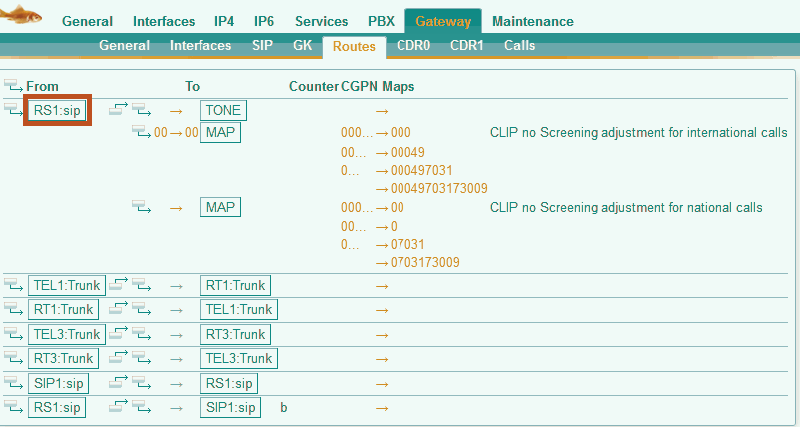Click insert-below icon in RS1:sip to SIP1:sip route
This screenshot has height=427, width=800.
(x=118, y=407)
